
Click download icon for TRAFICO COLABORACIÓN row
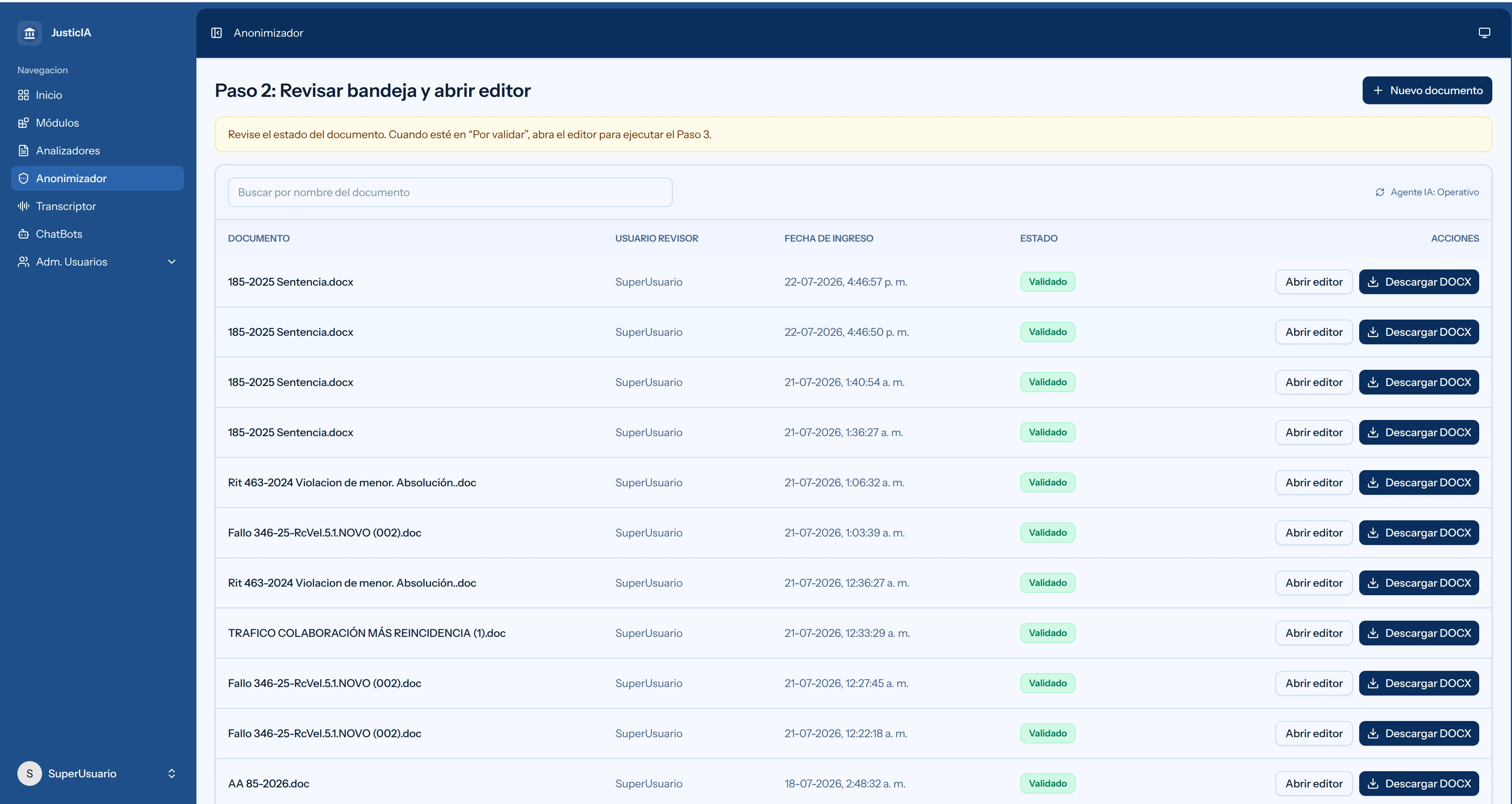click(x=1373, y=633)
